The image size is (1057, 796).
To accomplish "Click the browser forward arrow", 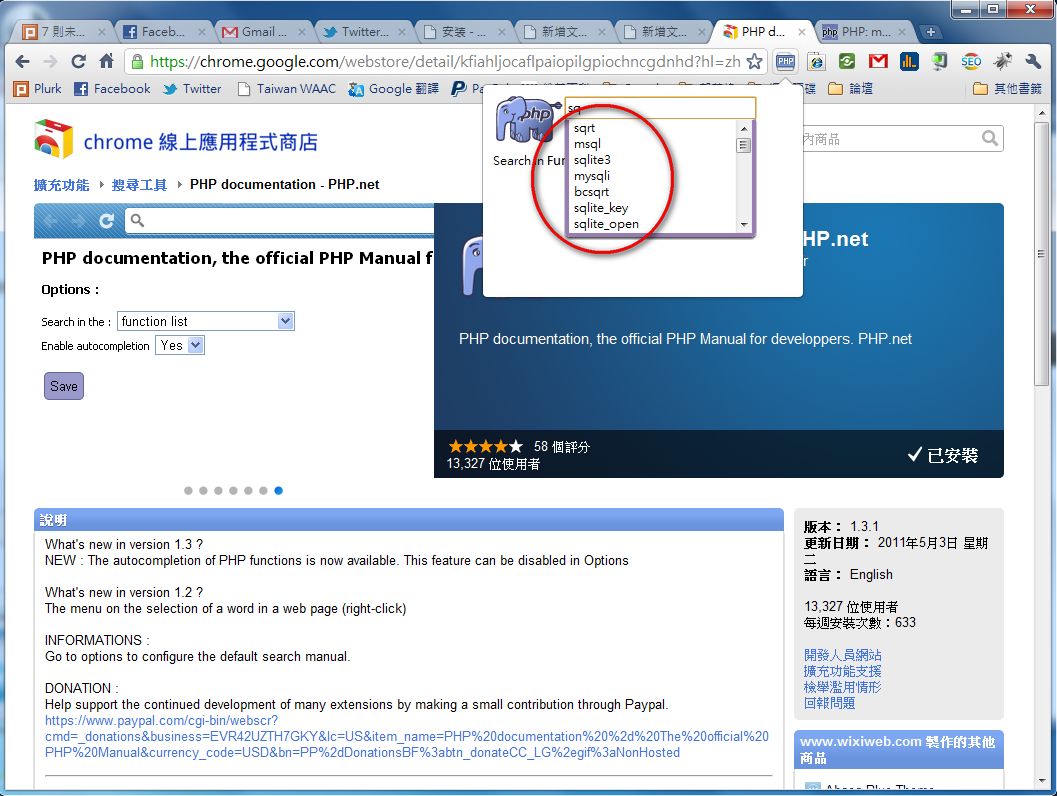I will (x=51, y=62).
